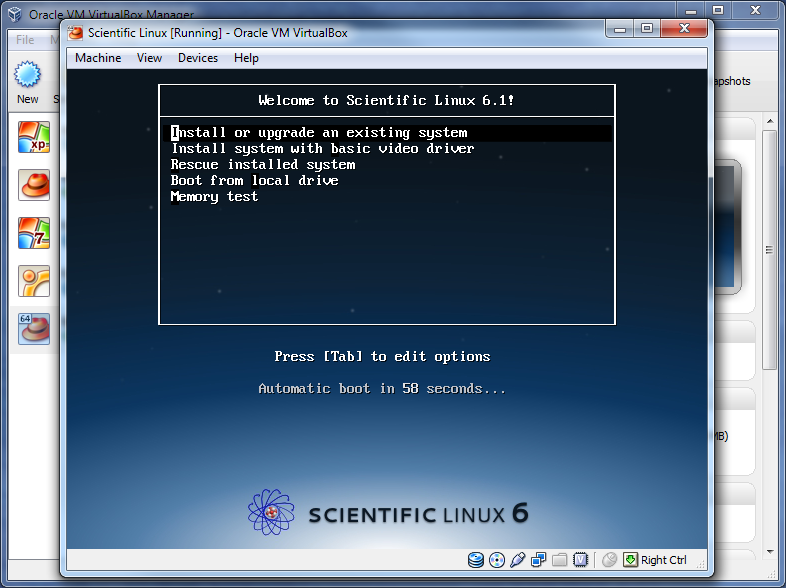Screen dimensions: 786x588
Task: Click the optical CD/DVD drive status icon
Action: [497, 560]
